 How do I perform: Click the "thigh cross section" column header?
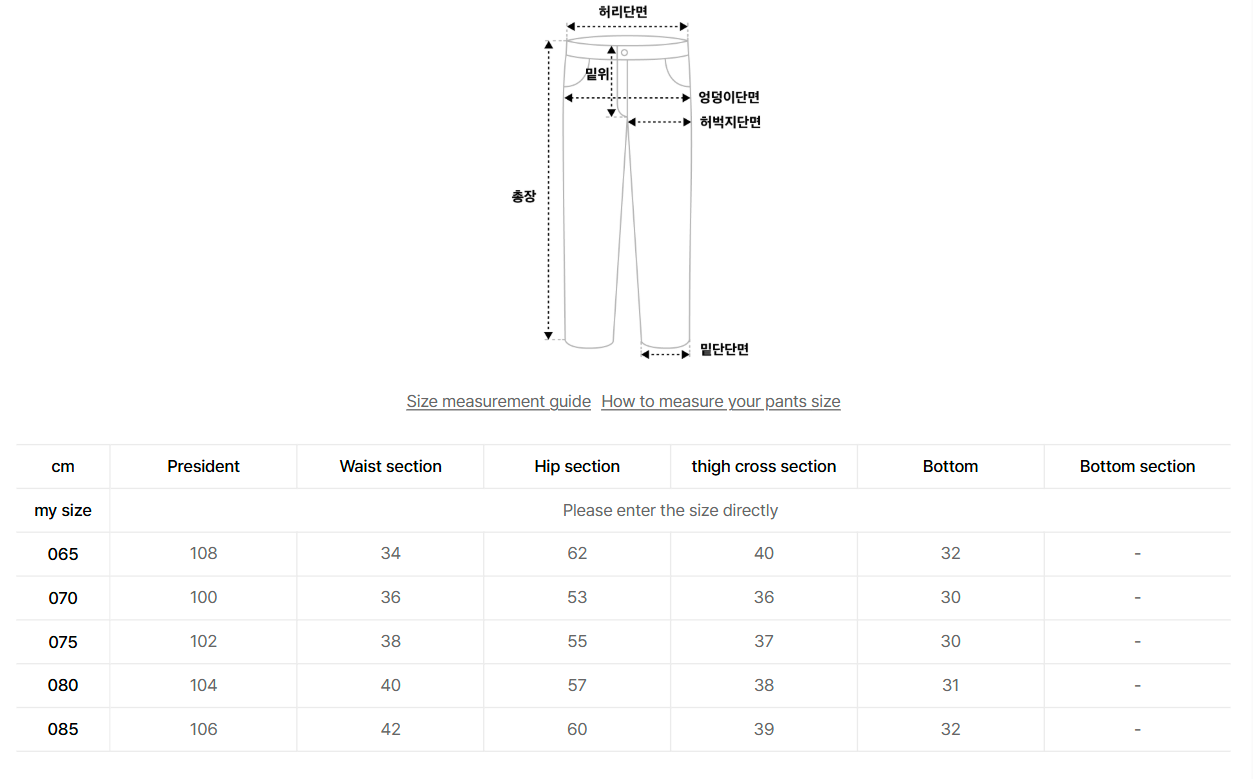click(764, 467)
